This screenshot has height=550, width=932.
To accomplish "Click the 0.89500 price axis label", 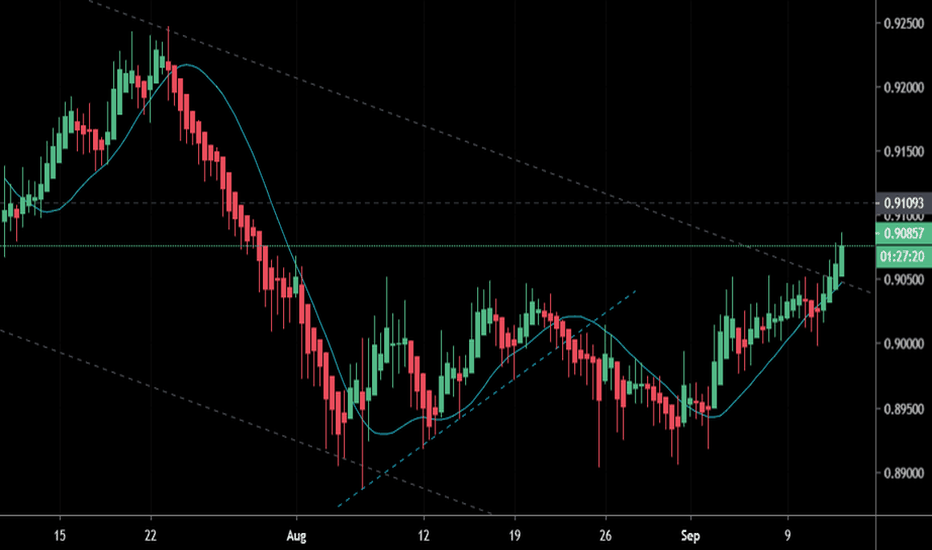I will [x=904, y=409].
